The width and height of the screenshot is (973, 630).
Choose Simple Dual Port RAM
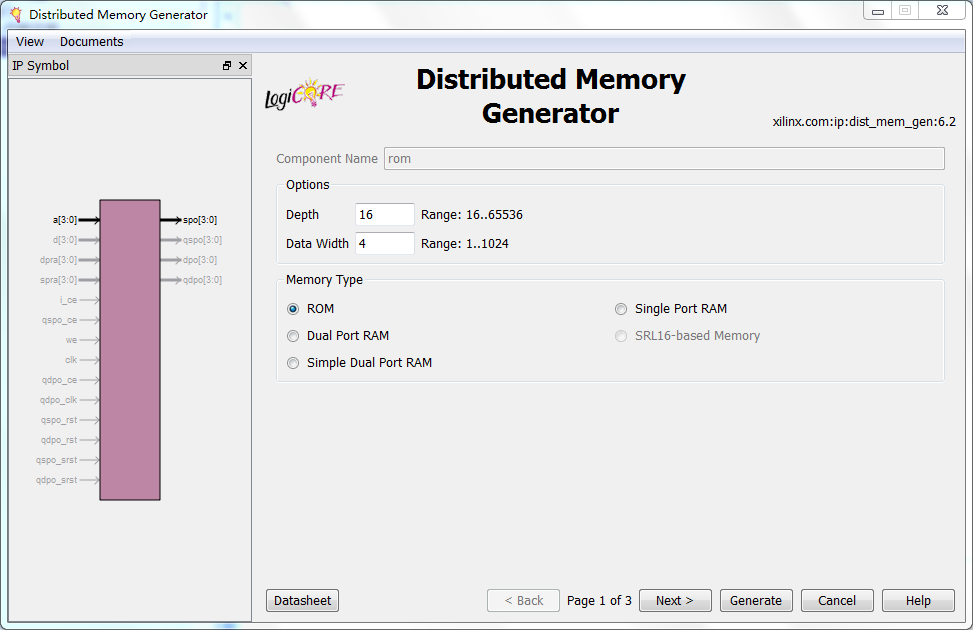pos(293,363)
